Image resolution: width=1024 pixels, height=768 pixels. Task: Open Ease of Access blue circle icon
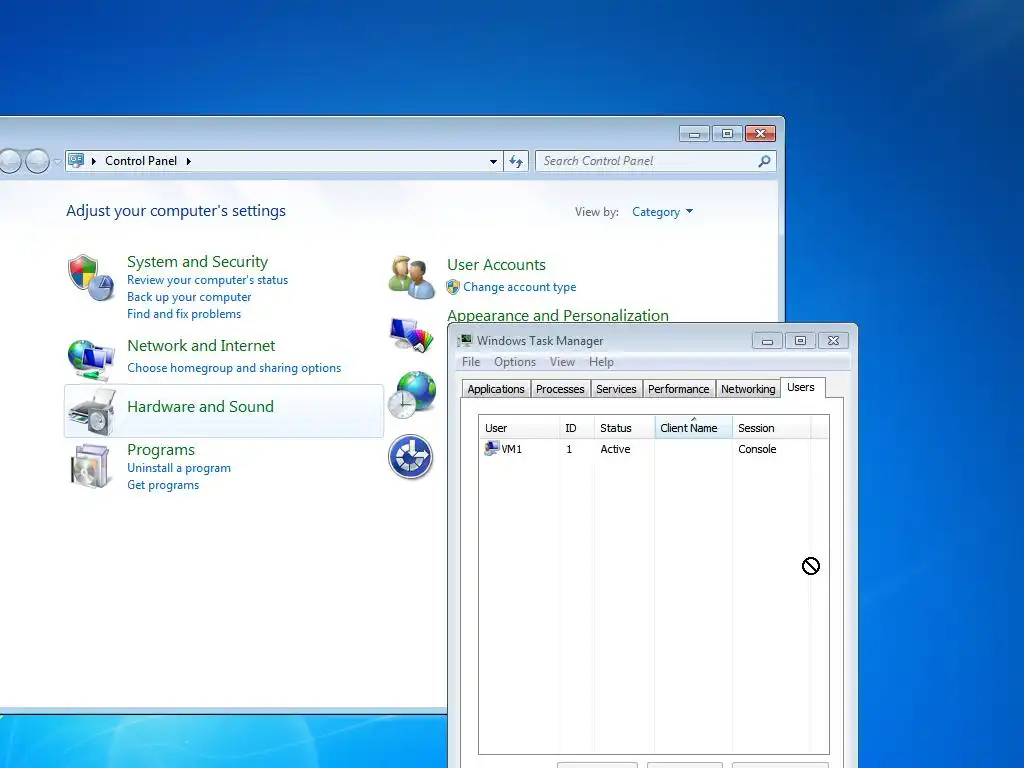pyautogui.click(x=411, y=456)
